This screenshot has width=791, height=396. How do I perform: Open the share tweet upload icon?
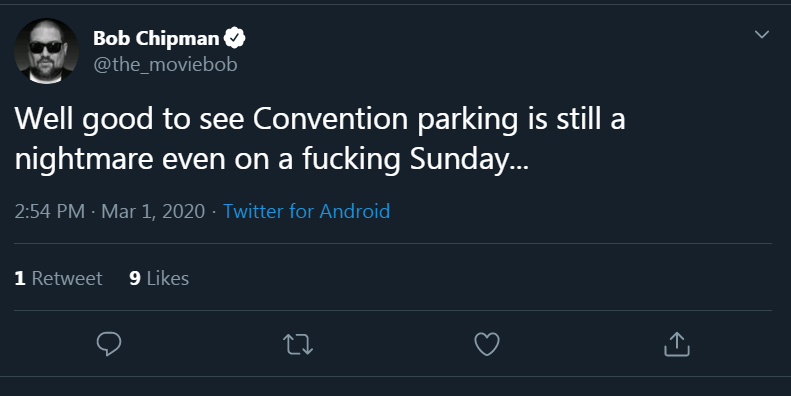click(676, 344)
